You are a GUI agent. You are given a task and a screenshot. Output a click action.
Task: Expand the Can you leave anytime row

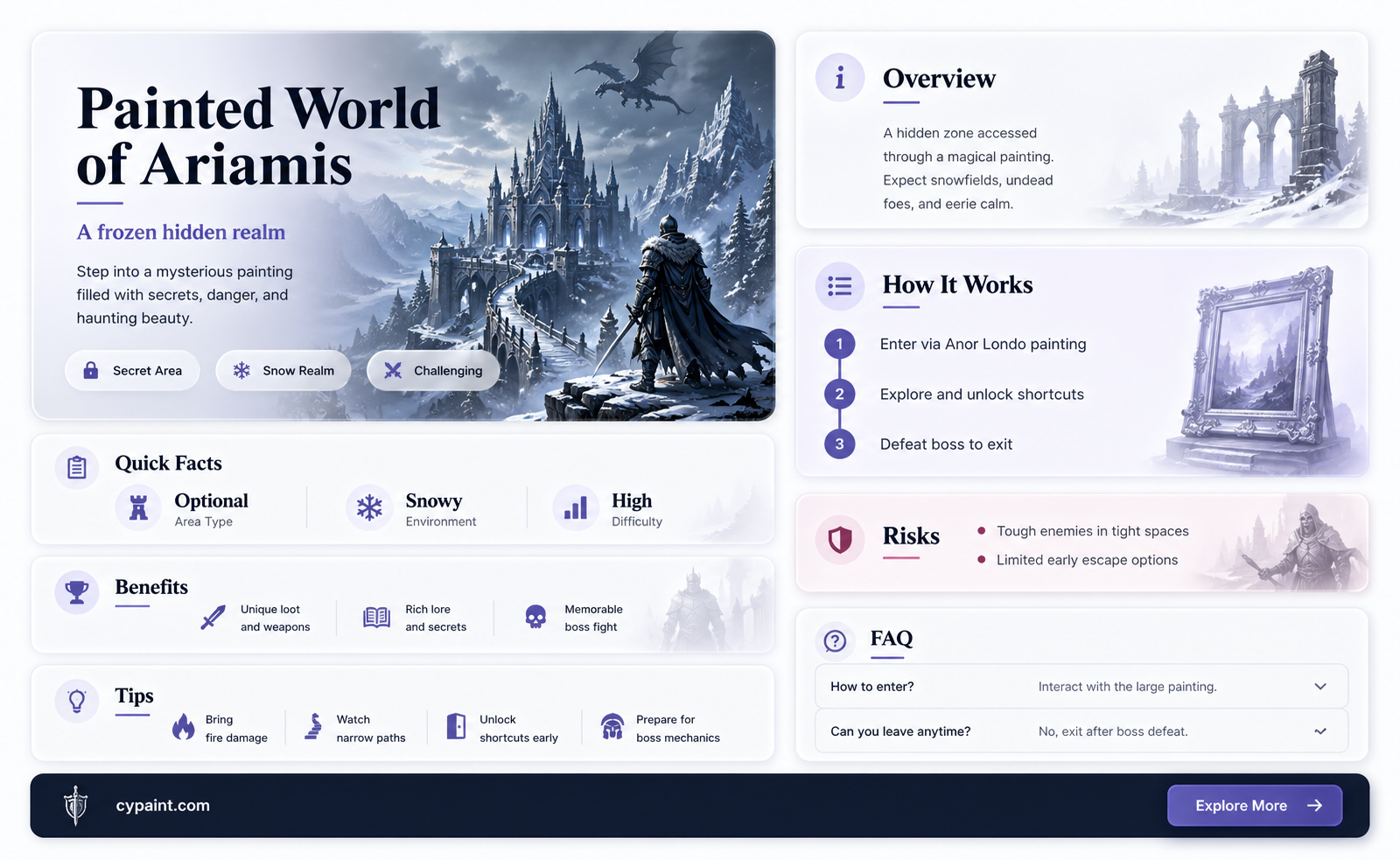(1081, 731)
